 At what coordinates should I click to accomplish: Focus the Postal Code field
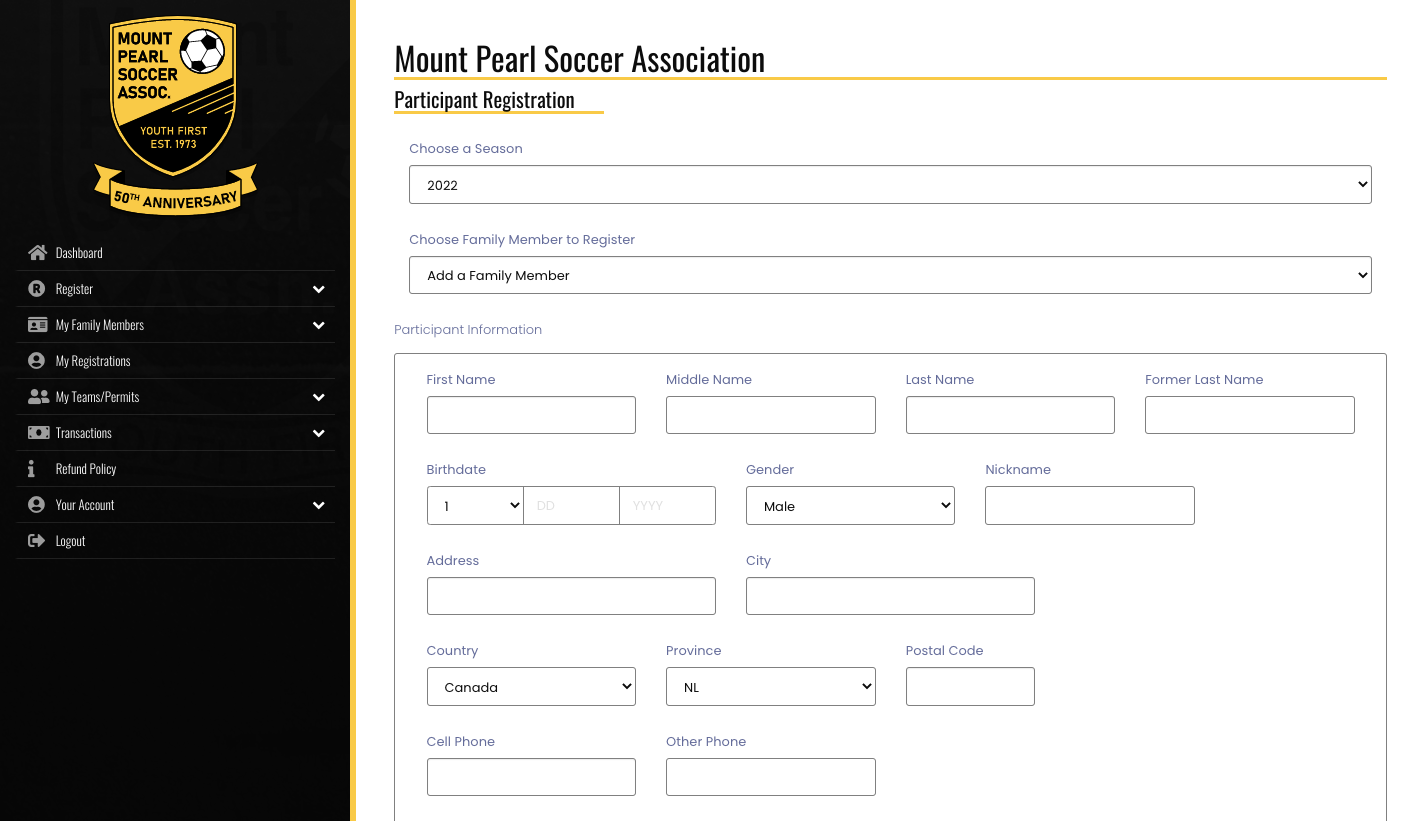pos(970,687)
